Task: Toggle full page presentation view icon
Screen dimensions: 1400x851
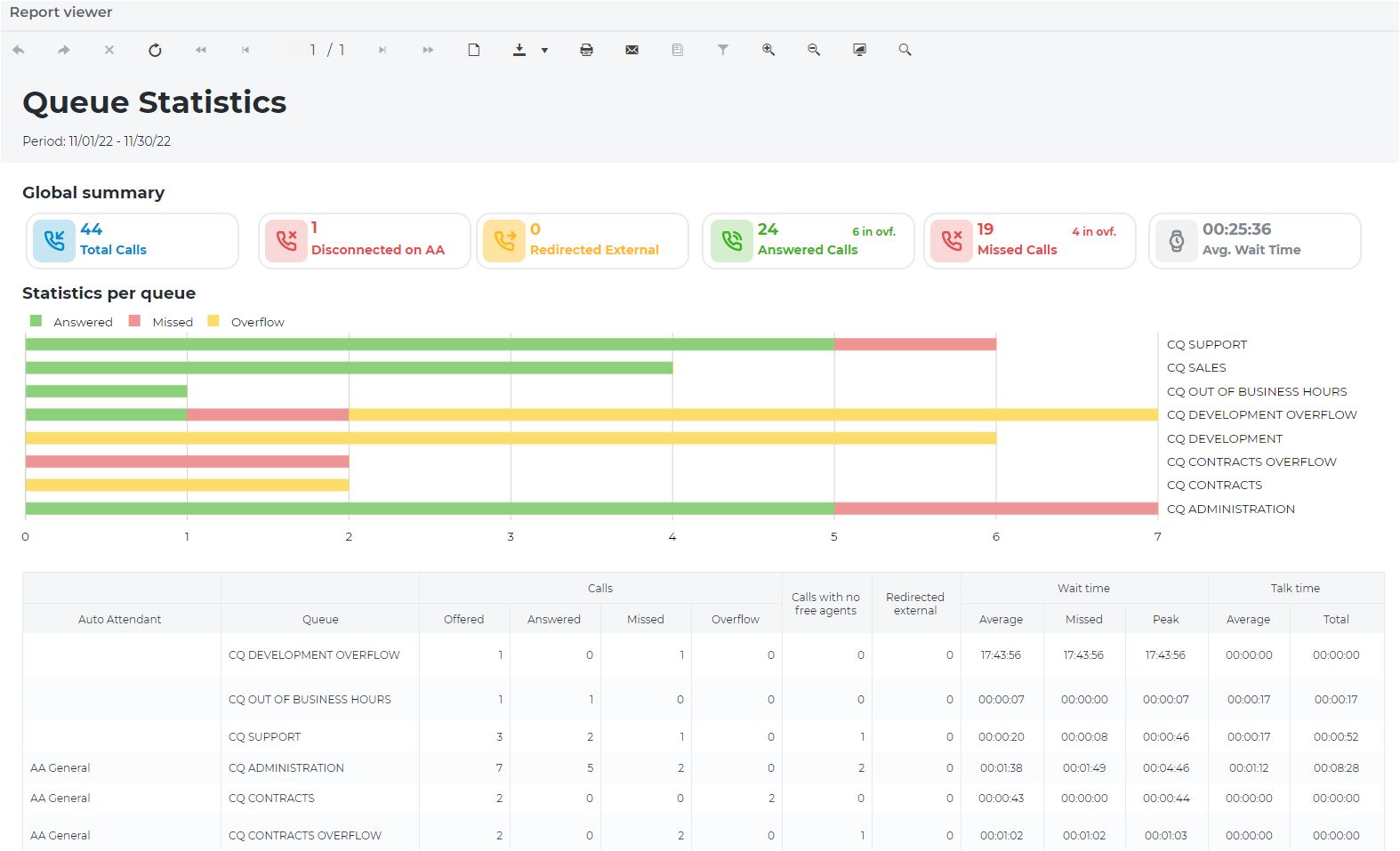Action: 859,51
